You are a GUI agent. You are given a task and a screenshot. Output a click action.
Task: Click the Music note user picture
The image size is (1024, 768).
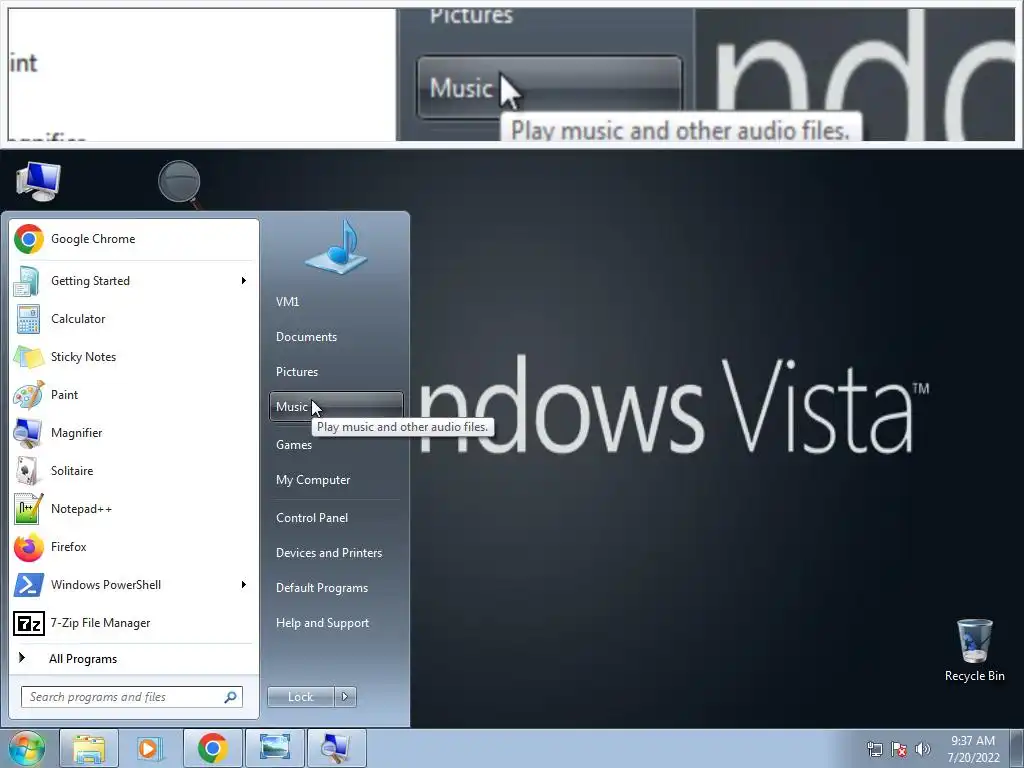click(336, 247)
